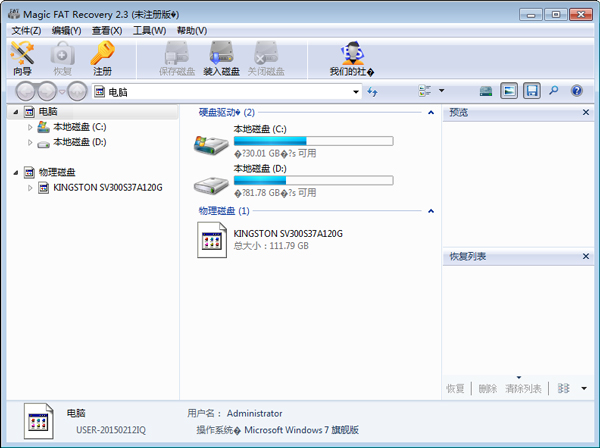Expand 本地磁盘 (D:) in the tree
Image resolution: width=600 pixels, height=448 pixels.
tap(30, 142)
